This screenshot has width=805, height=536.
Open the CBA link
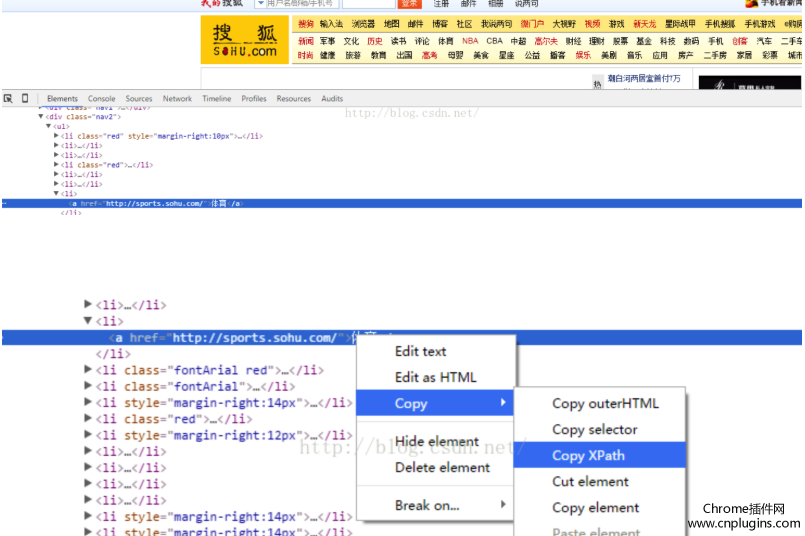pyautogui.click(x=494, y=41)
